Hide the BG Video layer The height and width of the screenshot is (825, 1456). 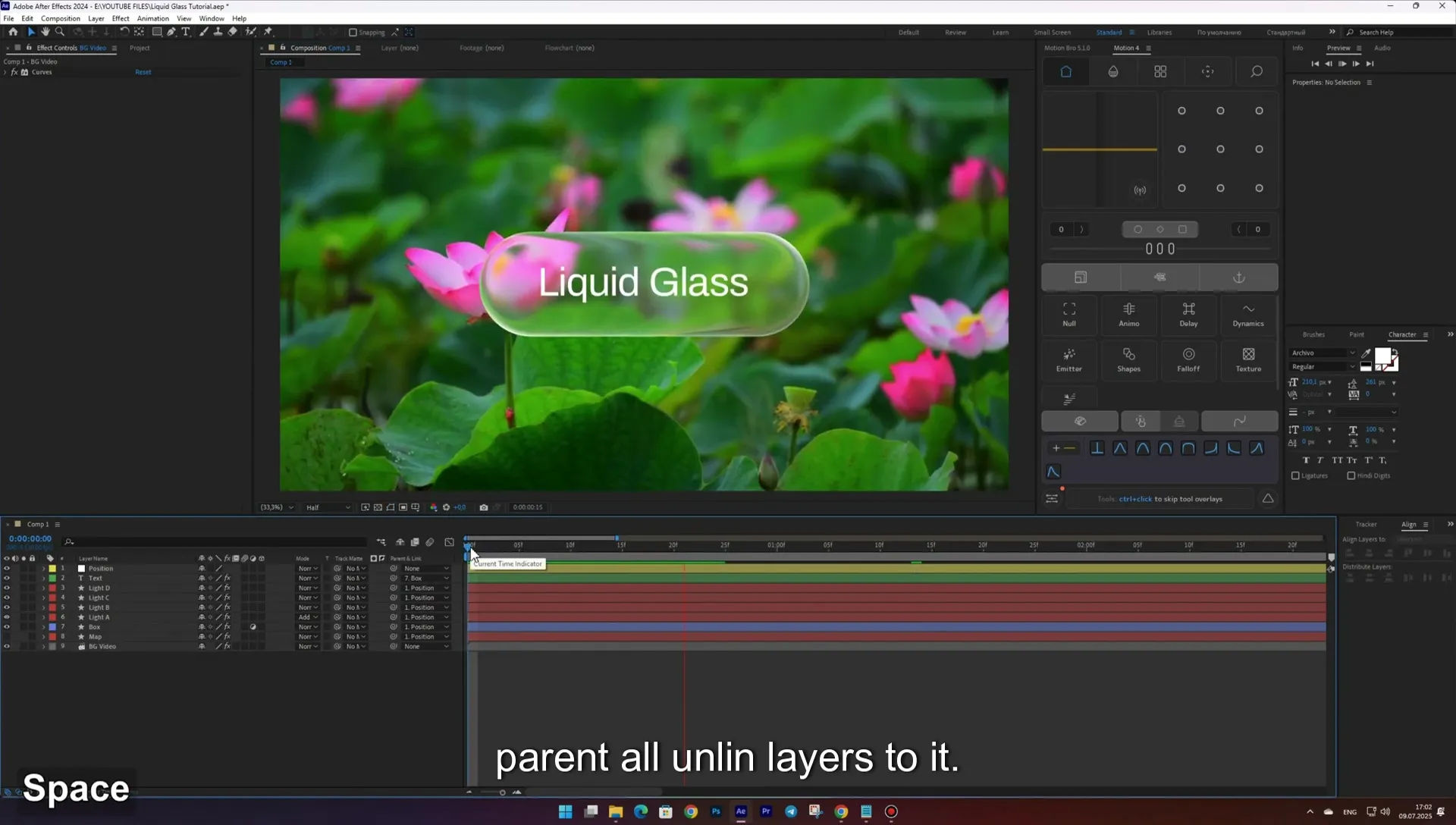[x=7, y=647]
